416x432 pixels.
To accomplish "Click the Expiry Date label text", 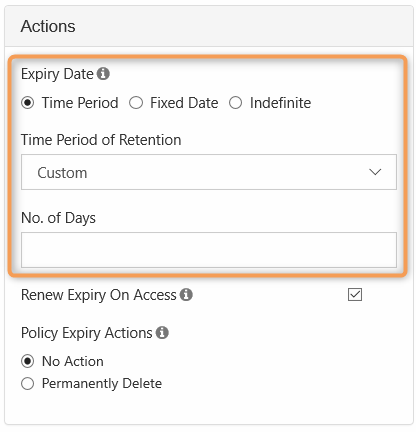I will (57, 74).
